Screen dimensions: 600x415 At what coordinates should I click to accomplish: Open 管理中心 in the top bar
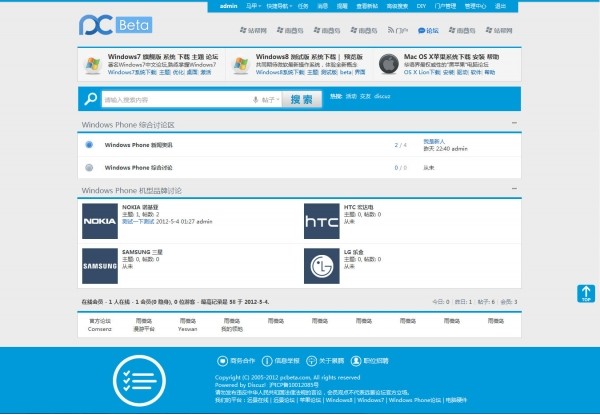pos(475,6)
